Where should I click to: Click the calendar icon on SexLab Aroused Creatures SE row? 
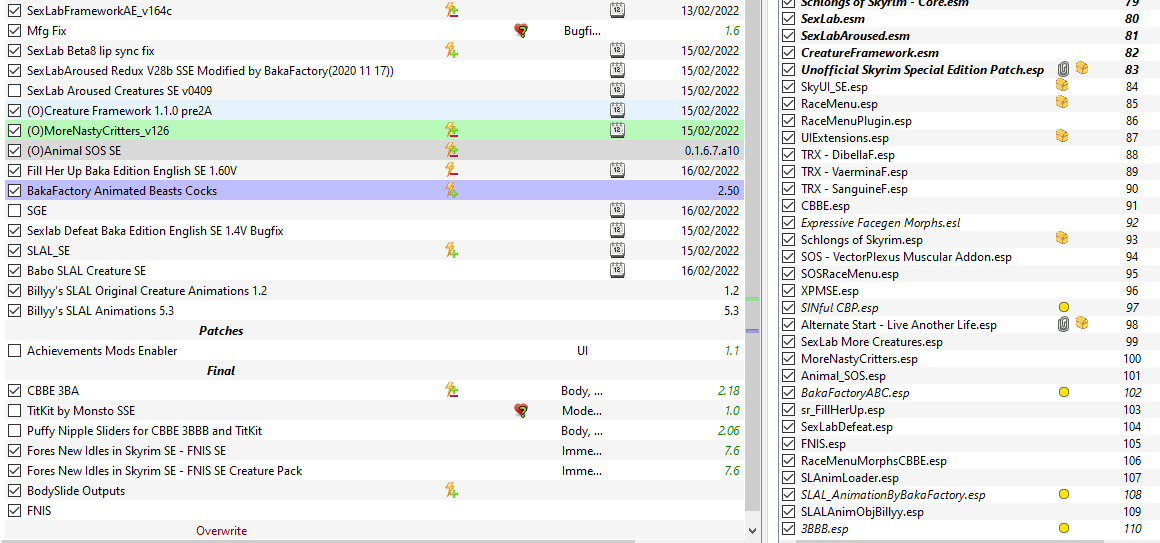pyautogui.click(x=617, y=90)
